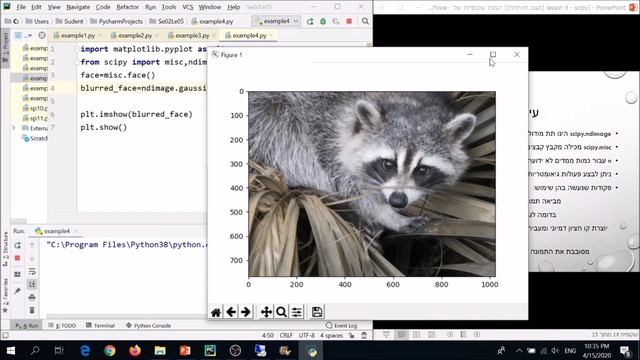Open the Python Console tool window
The image size is (640, 360).
[x=149, y=325]
